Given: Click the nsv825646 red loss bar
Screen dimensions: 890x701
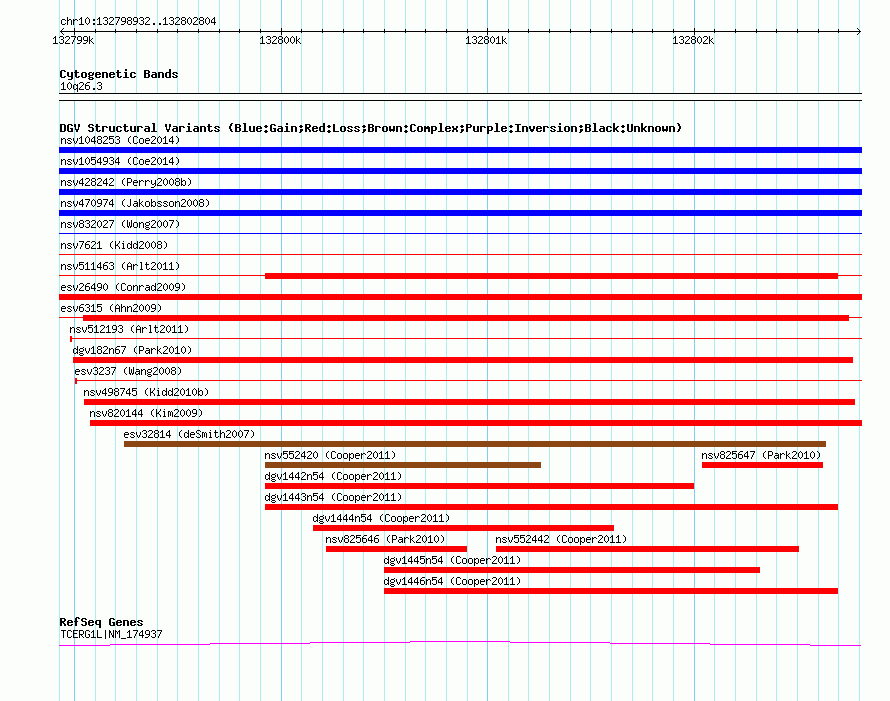Looking at the screenshot, I should pos(396,549).
